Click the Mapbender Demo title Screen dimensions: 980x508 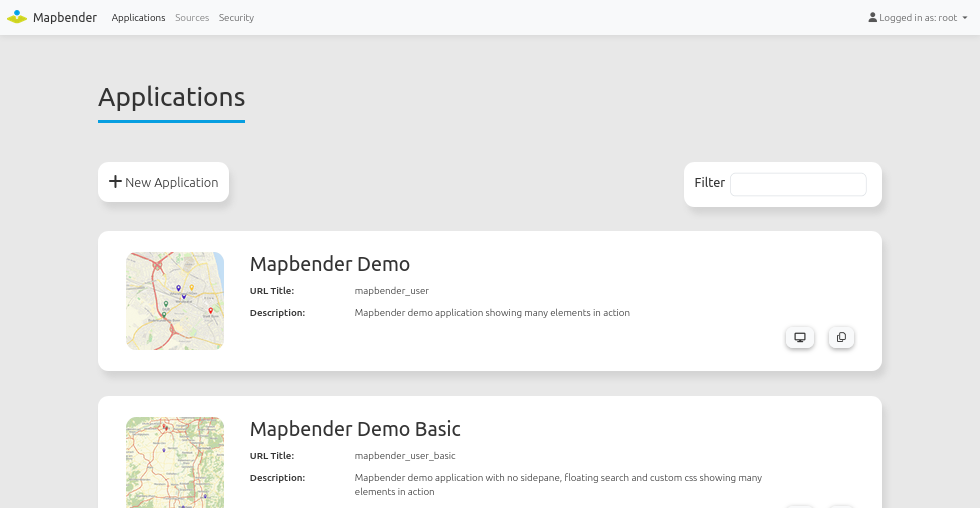point(329,264)
